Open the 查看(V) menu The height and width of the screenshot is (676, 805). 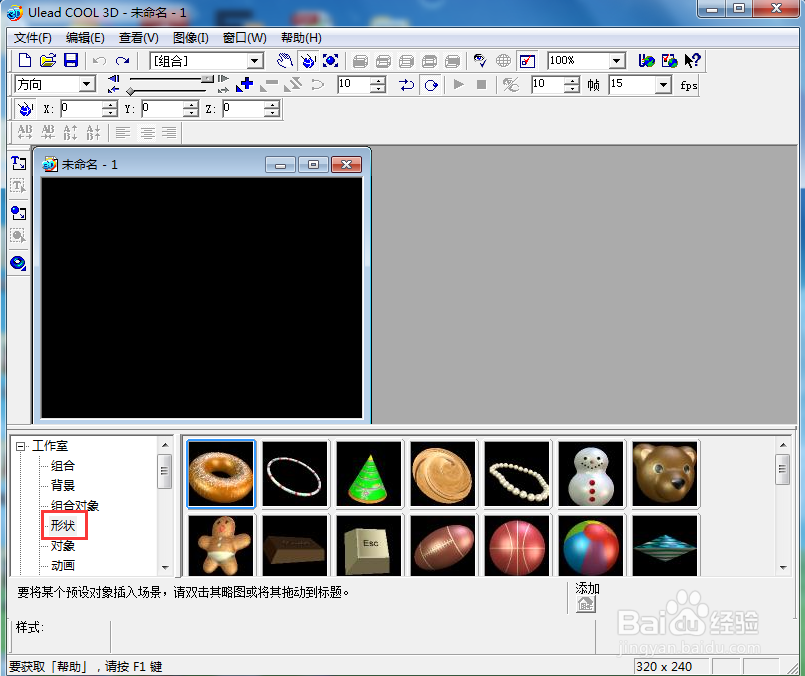click(x=139, y=38)
